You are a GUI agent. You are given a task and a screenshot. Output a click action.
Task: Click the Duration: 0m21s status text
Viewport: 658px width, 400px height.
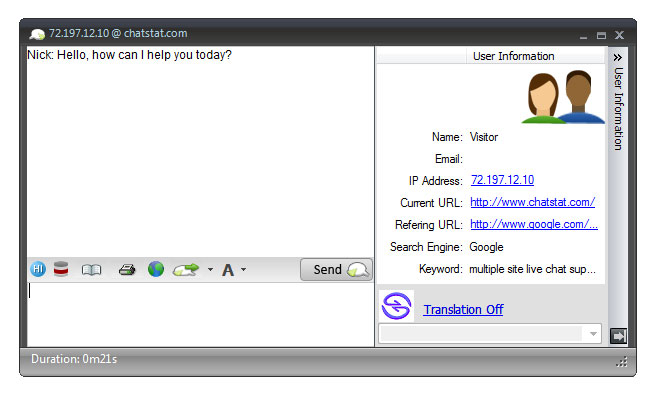click(x=74, y=359)
